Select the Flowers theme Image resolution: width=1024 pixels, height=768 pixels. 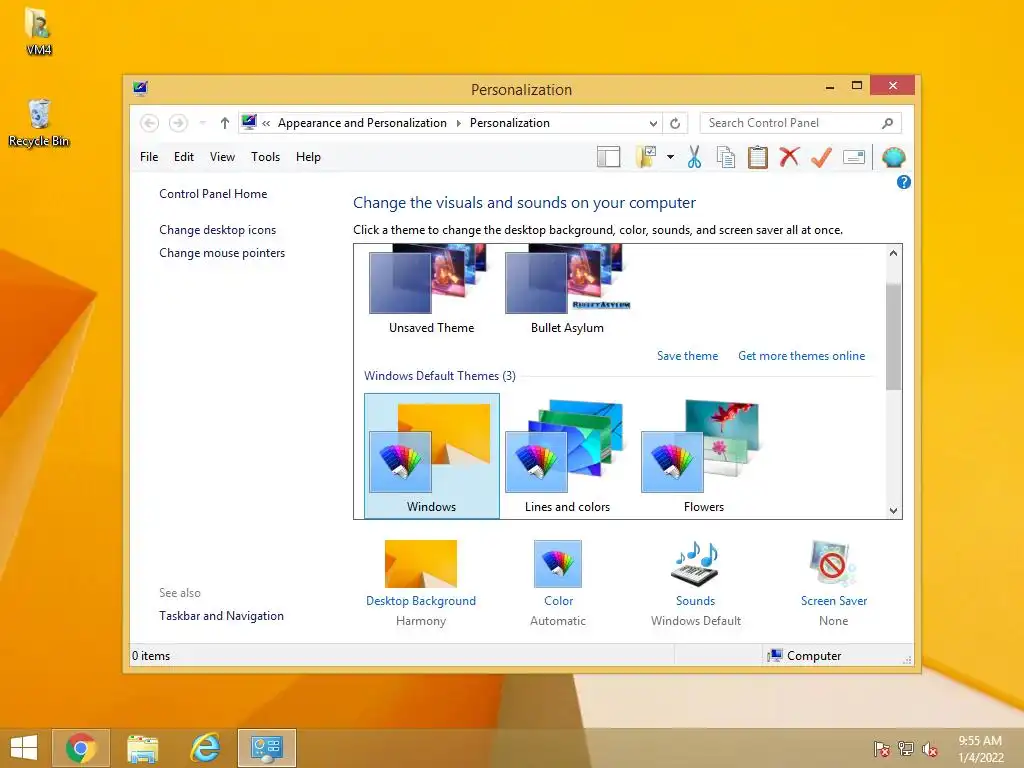703,456
